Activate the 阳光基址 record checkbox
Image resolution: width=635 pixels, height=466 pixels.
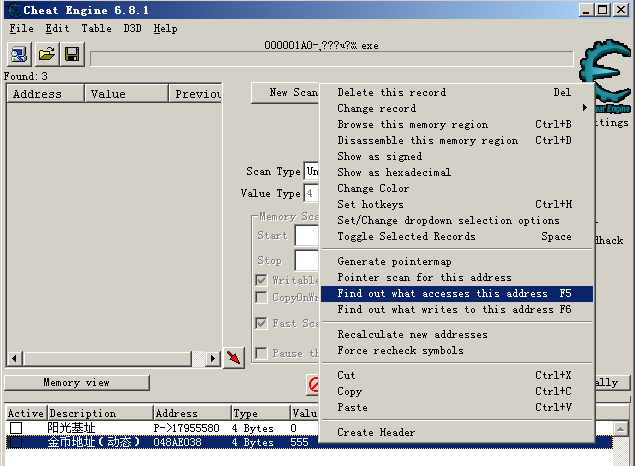tap(16, 428)
